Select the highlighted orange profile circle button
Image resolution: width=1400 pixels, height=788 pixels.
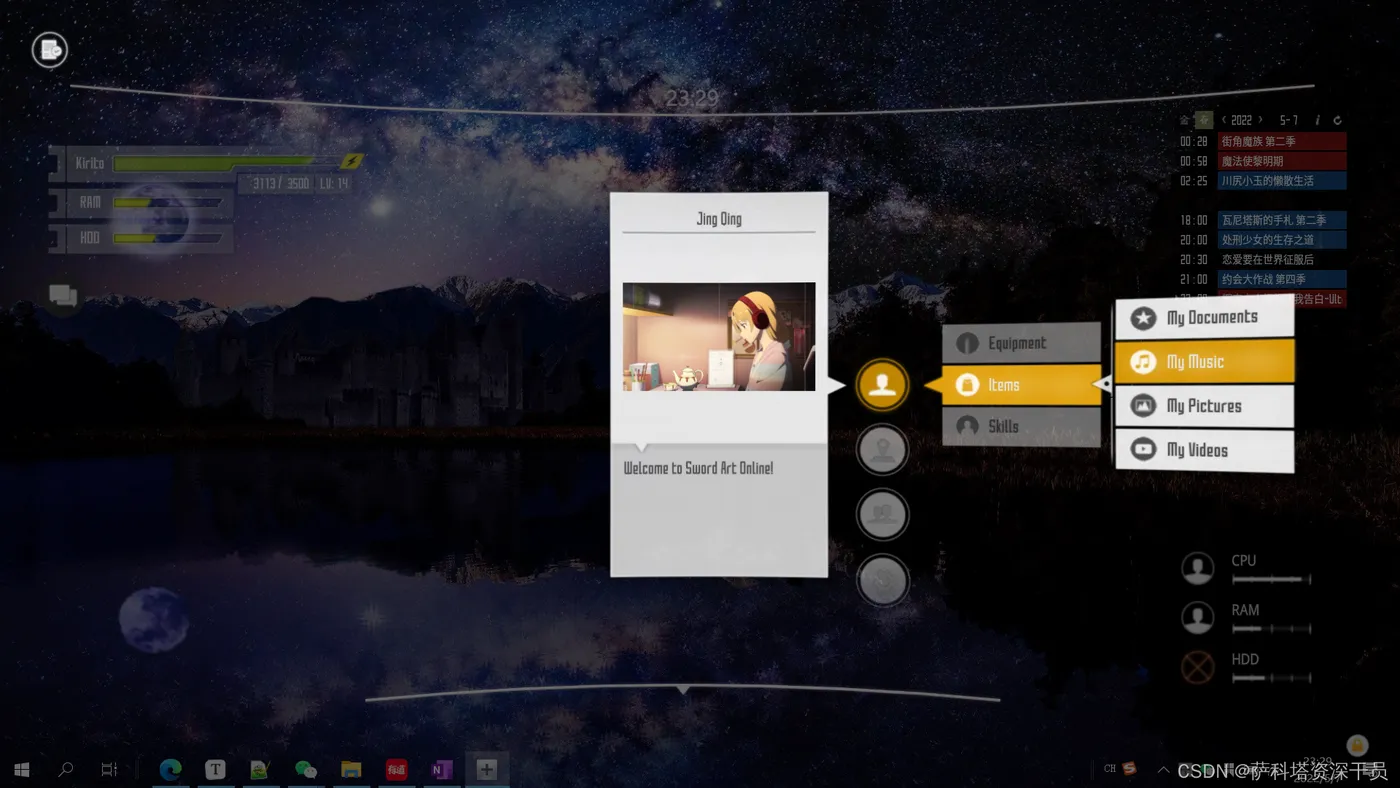click(x=882, y=385)
